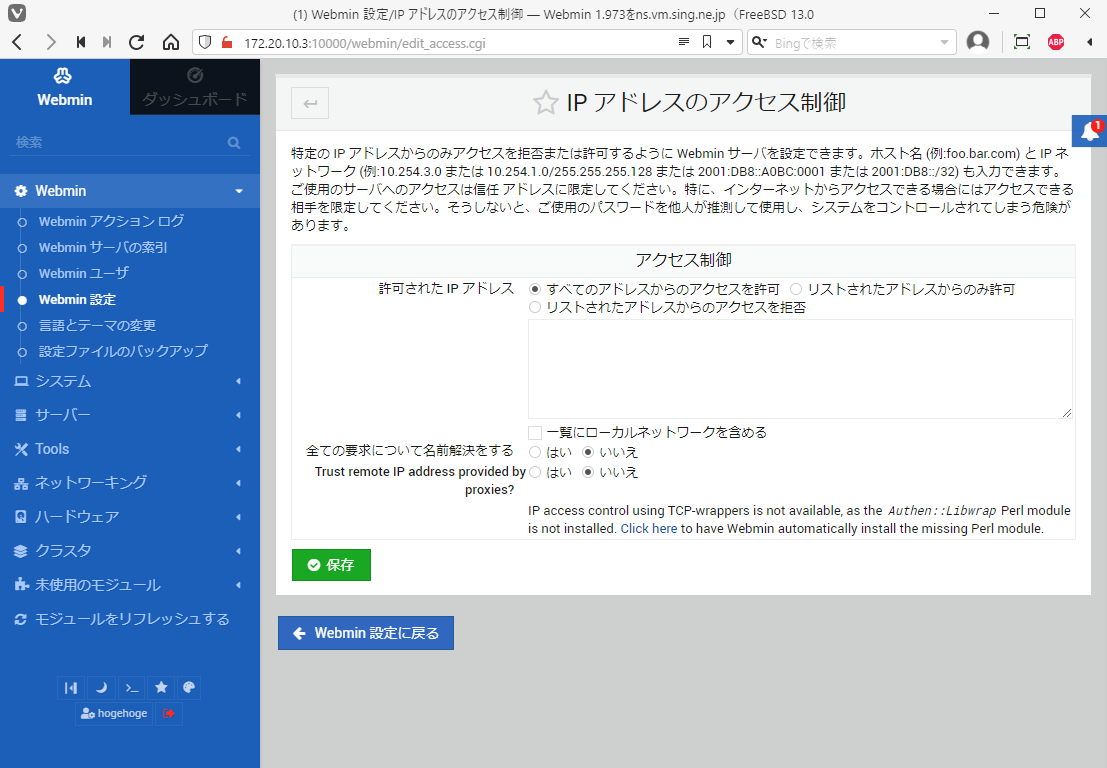The height and width of the screenshot is (768, 1107).
Task: Click the fast forward navigation icon
Action: 107,42
